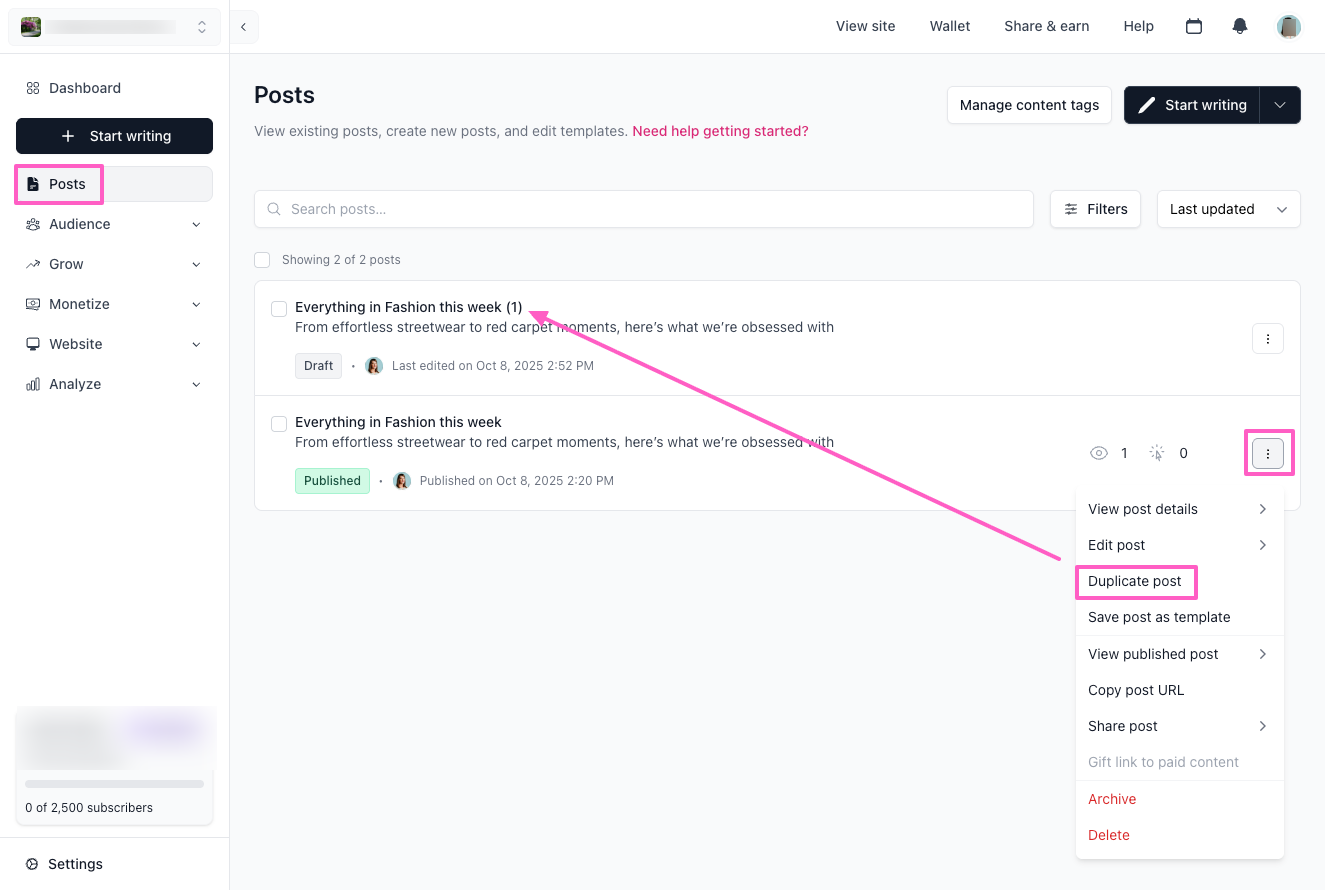Tick the published post checkbox

(x=279, y=424)
